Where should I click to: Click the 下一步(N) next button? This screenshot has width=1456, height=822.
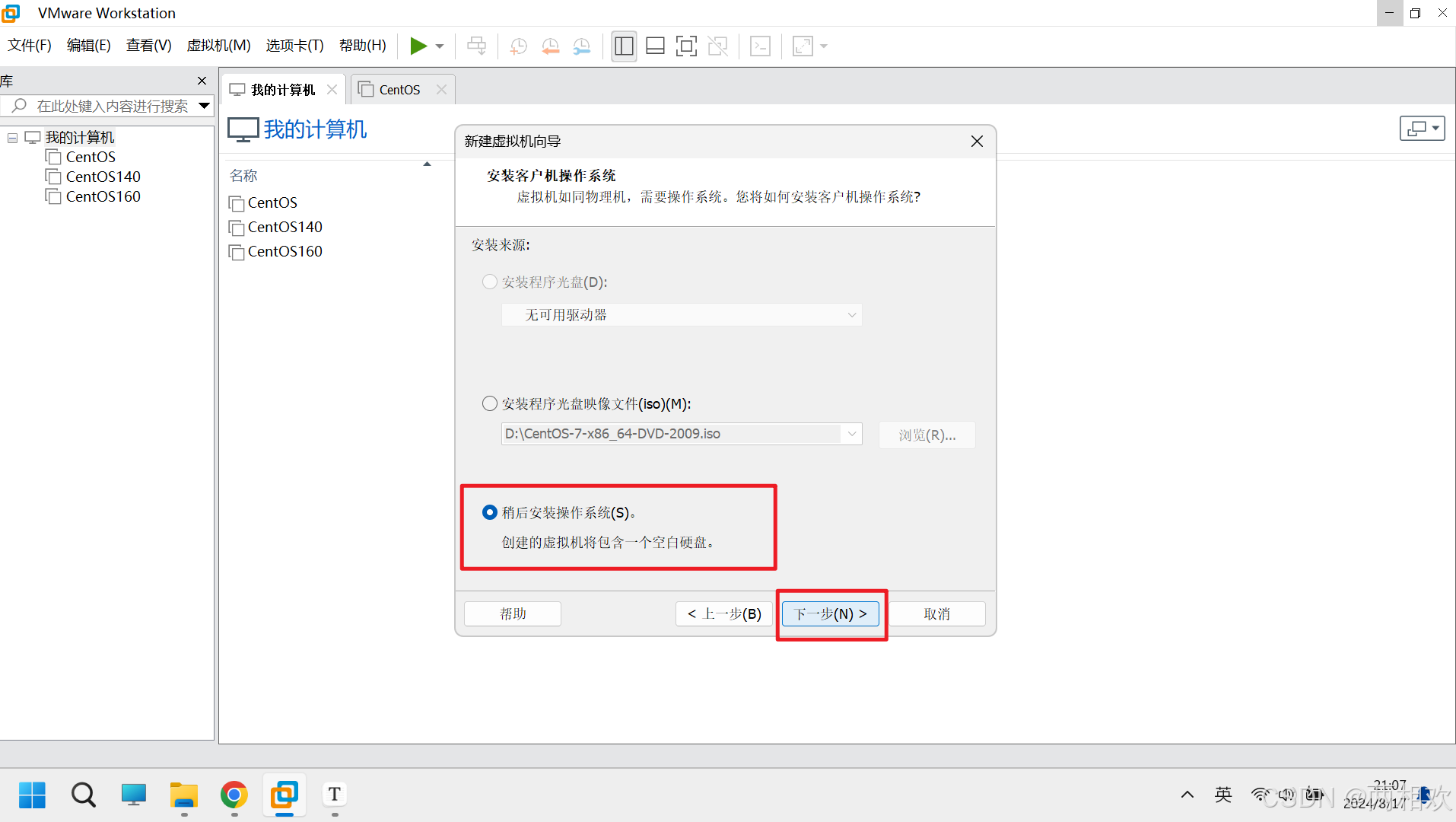[x=831, y=614]
